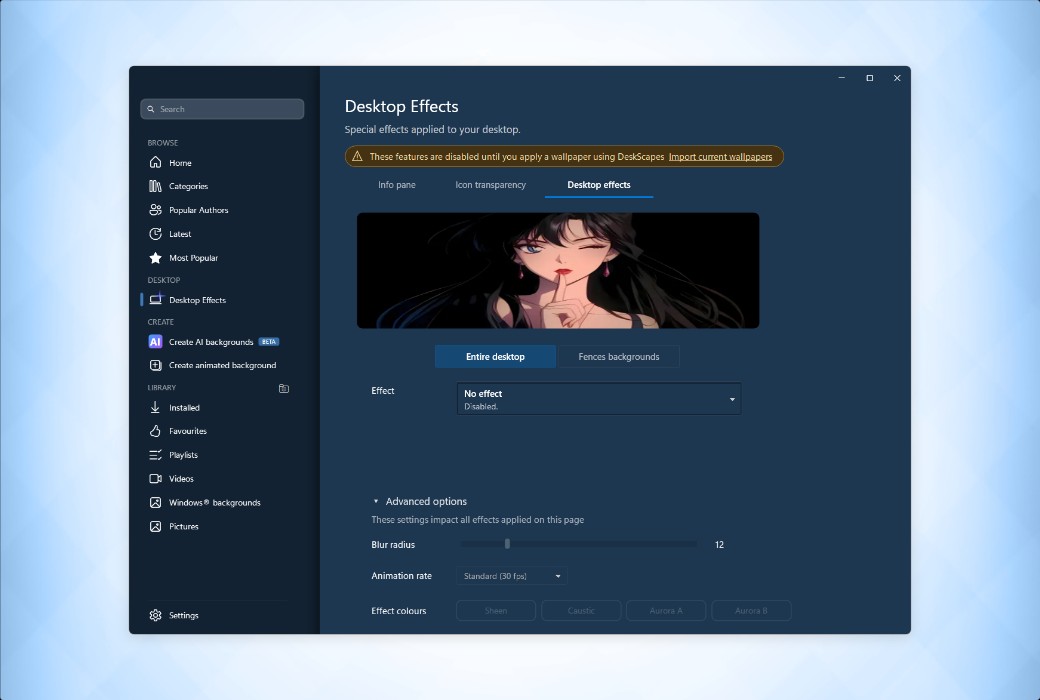Open the Effect dropdown showing No effect
The height and width of the screenshot is (700, 1040).
[599, 399]
